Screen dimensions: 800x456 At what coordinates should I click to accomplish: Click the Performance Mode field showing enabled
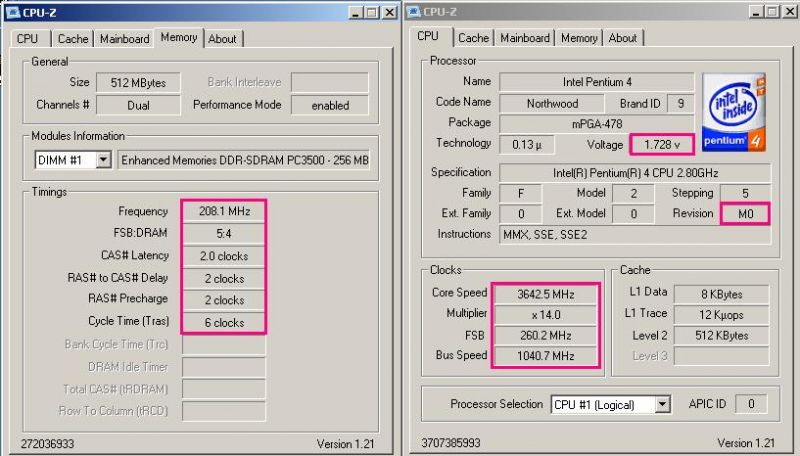pyautogui.click(x=330, y=105)
